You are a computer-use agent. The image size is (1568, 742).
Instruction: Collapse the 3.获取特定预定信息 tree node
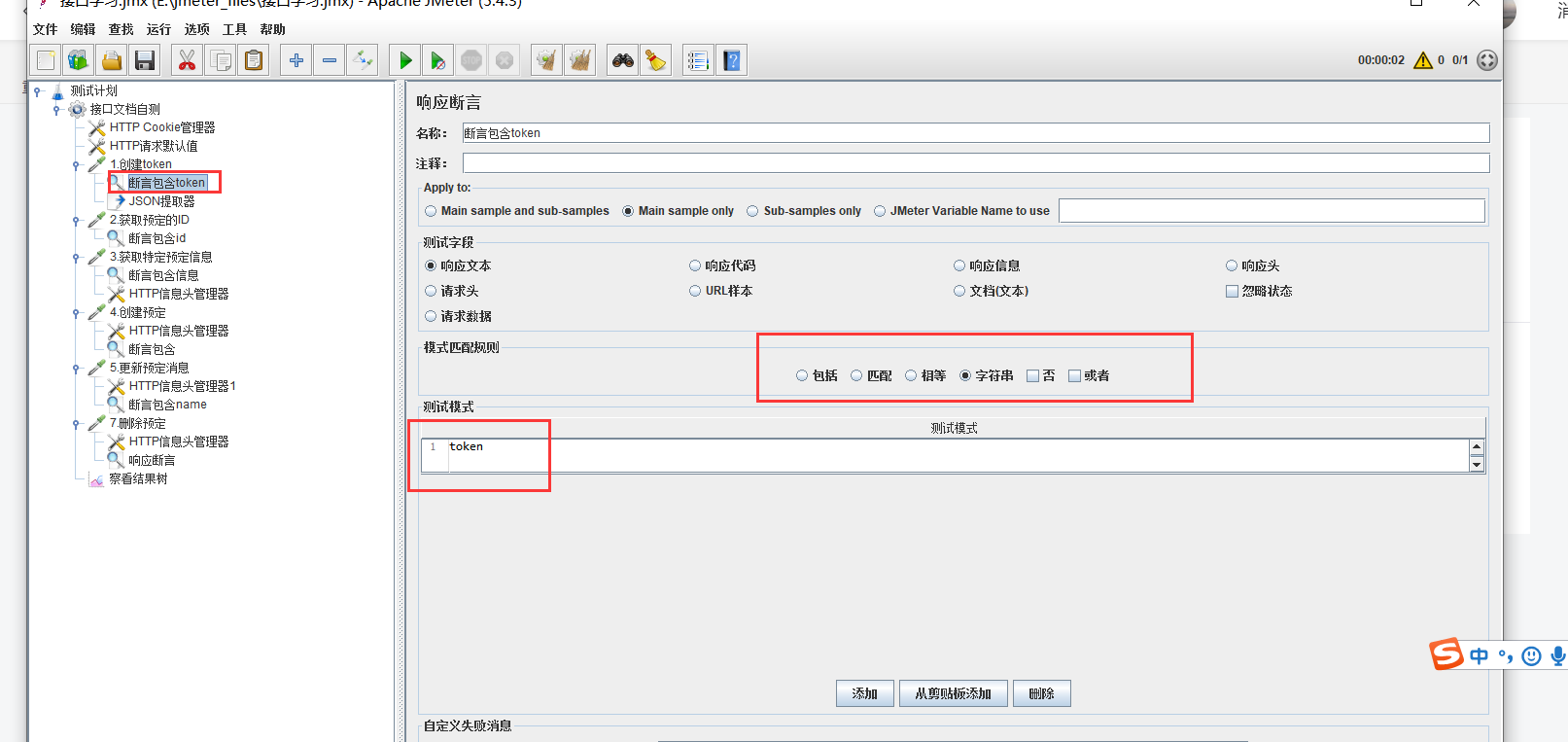(x=76, y=258)
